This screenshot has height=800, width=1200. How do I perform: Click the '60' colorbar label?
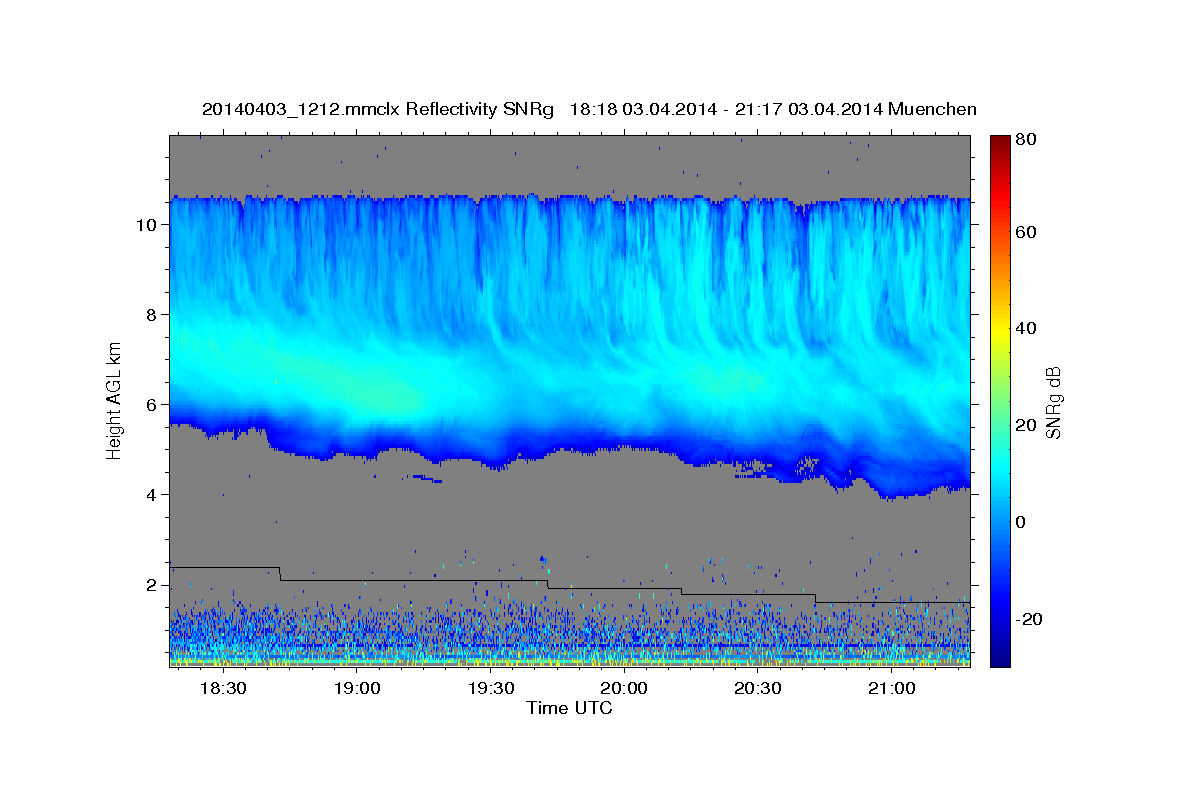[x=1025, y=232]
